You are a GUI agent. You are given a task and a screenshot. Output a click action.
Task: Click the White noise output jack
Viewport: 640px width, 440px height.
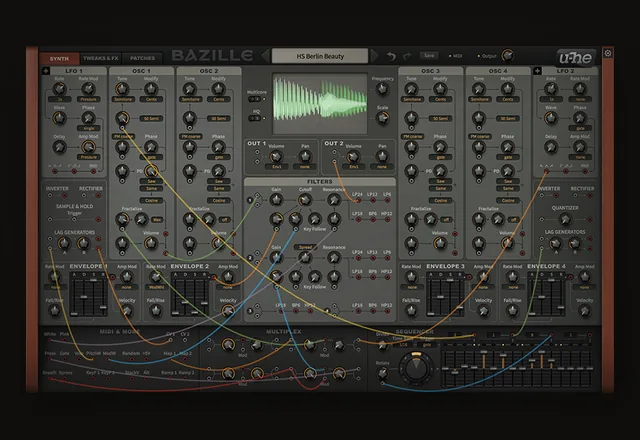[50, 340]
